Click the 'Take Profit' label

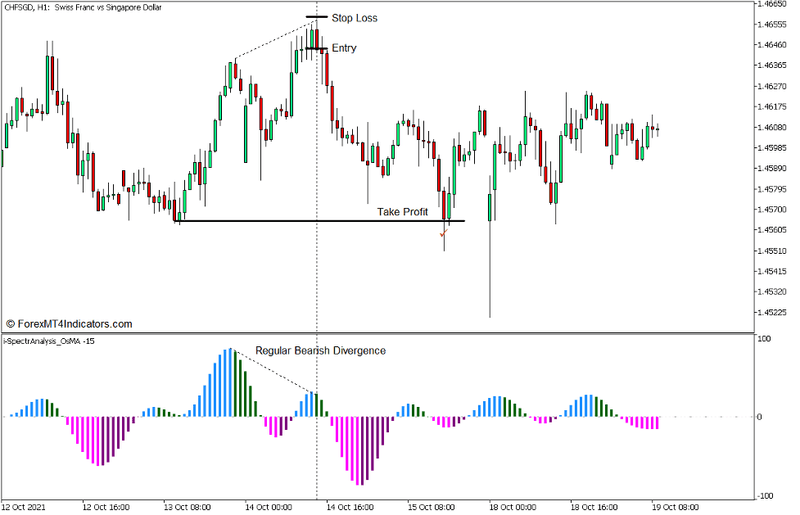pyautogui.click(x=402, y=212)
